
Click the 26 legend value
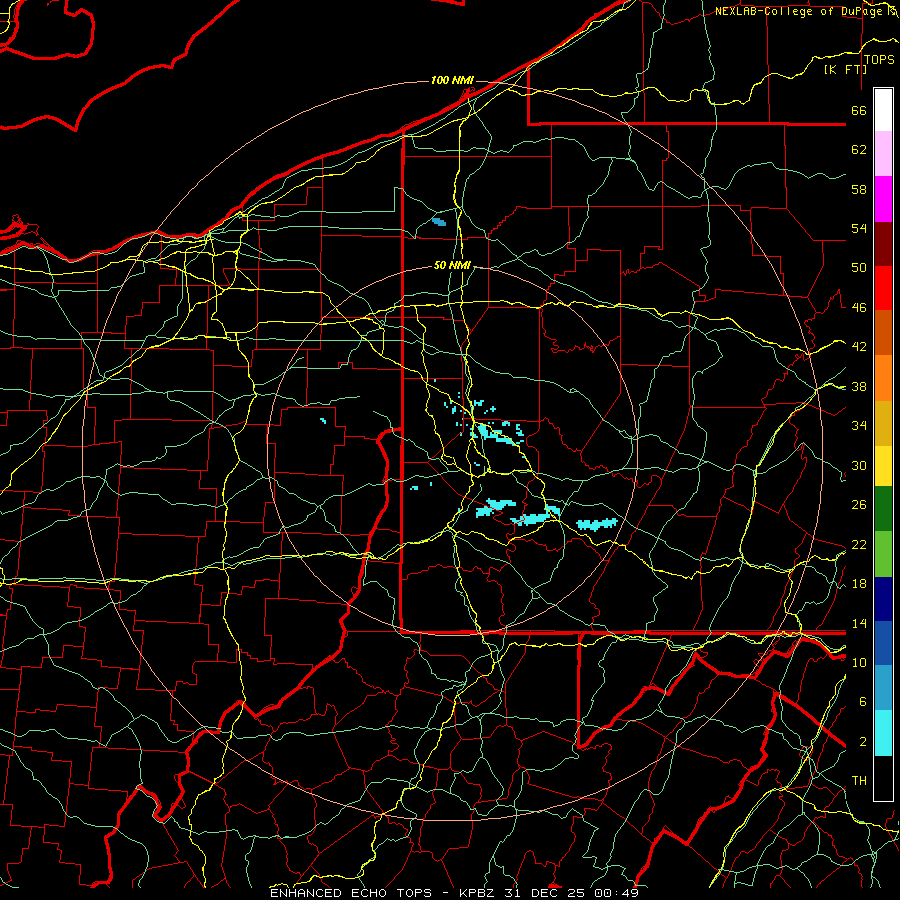pos(859,505)
